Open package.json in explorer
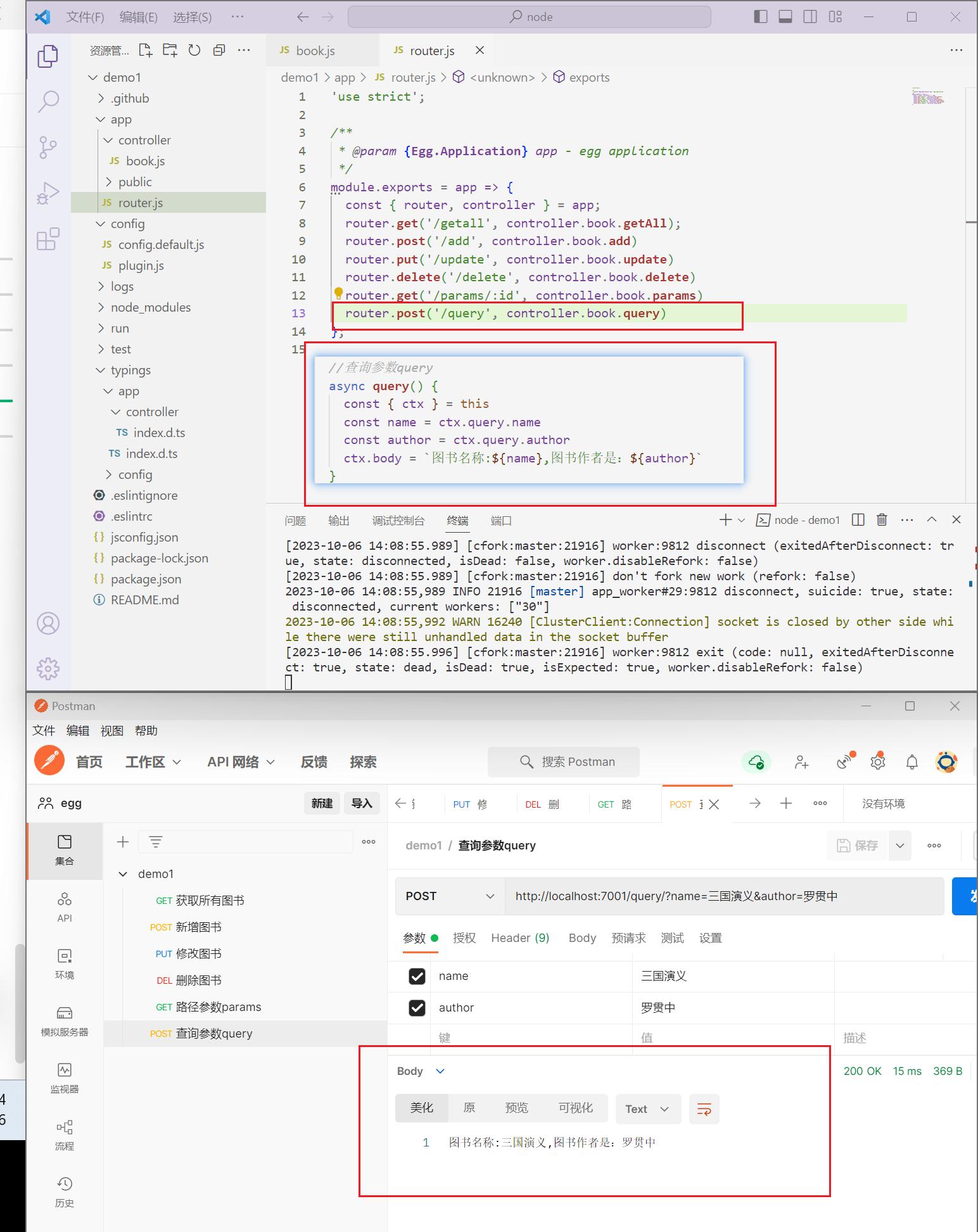The width and height of the screenshot is (978, 1232). point(146,579)
